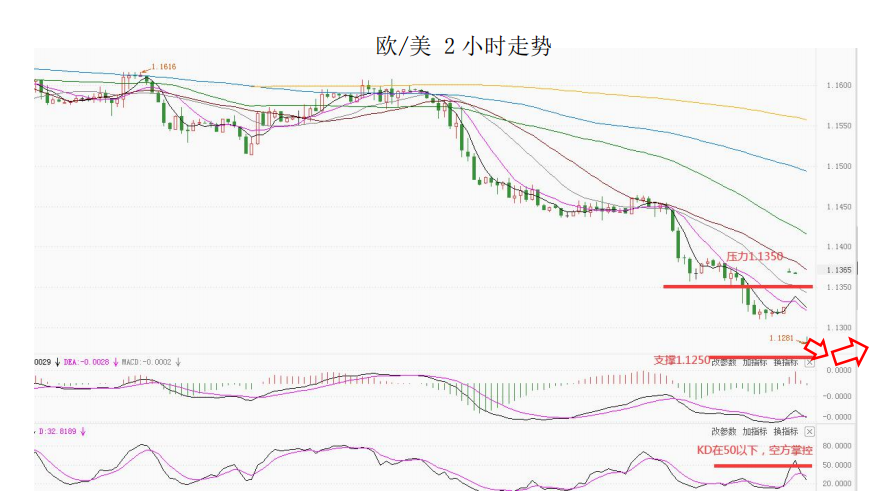Click 加指标 in the KD panel
The width and height of the screenshot is (875, 491).
(755, 431)
